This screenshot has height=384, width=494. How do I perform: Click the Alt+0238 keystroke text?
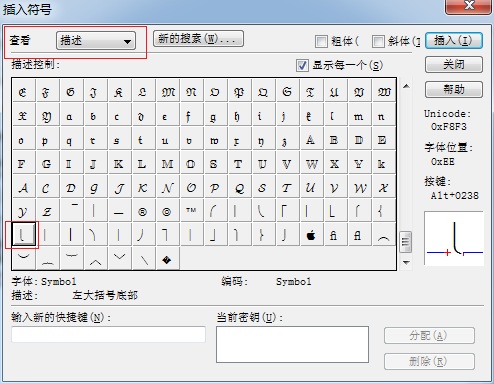[x=455, y=195]
